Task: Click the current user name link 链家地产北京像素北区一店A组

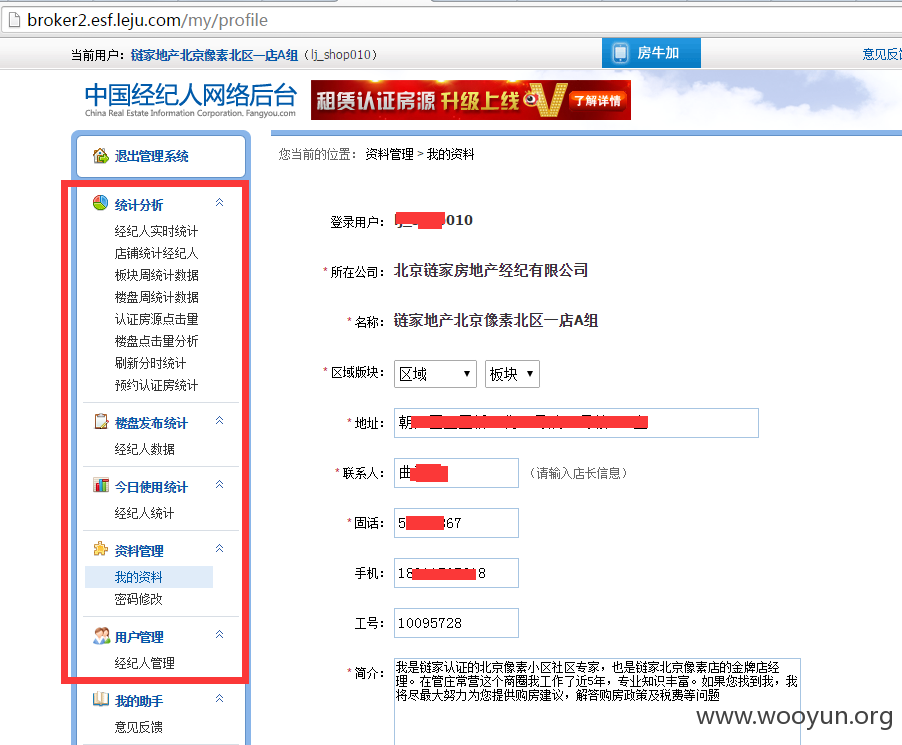Action: [214, 55]
